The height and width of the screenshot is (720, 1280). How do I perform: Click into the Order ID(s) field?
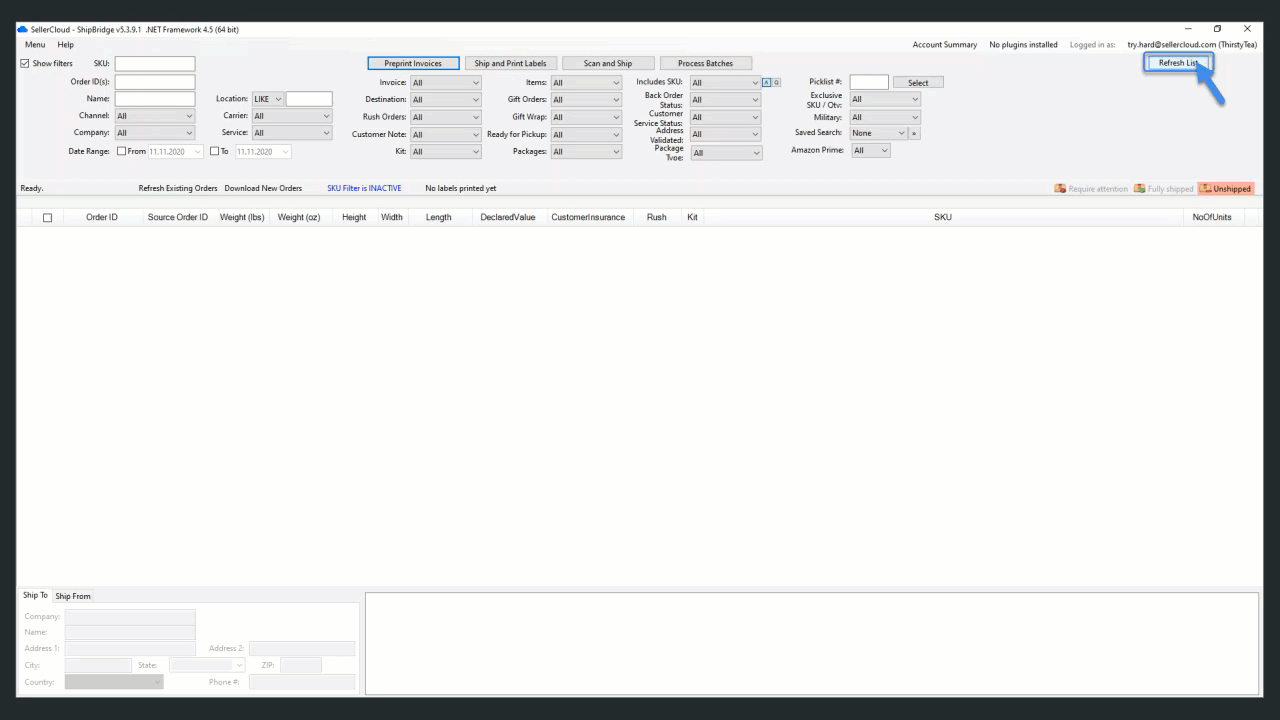155,82
